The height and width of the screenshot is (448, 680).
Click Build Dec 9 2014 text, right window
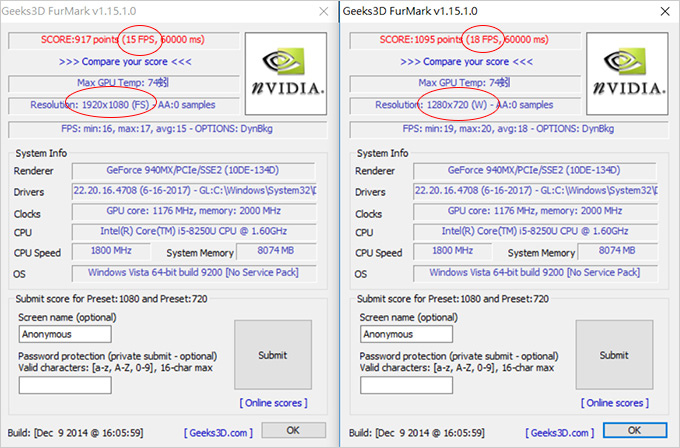417,433
